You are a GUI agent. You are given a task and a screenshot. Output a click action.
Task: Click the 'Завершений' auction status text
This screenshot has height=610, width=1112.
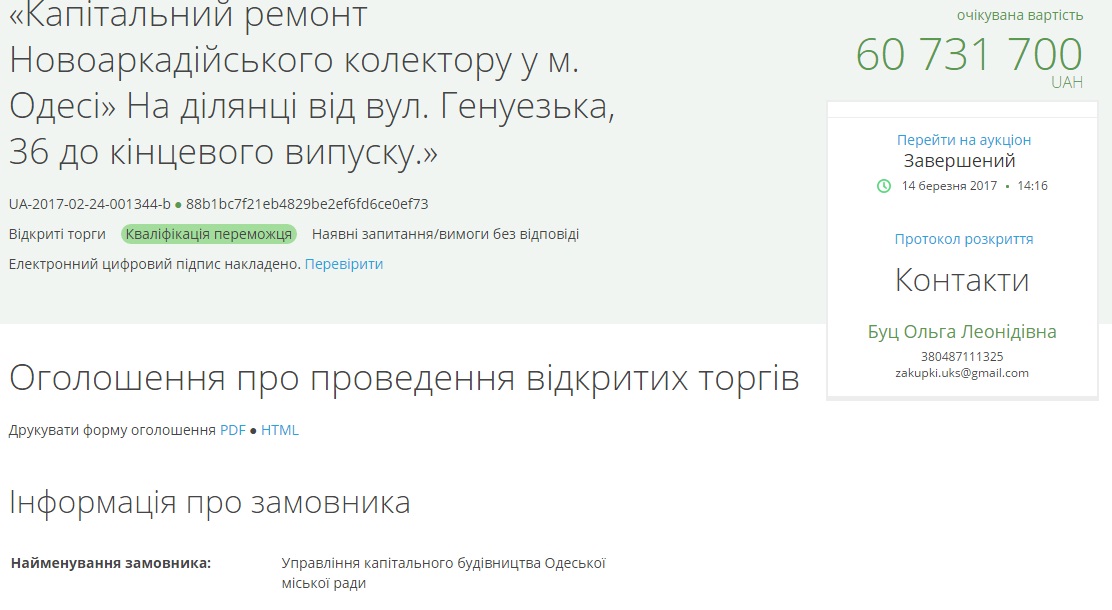(959, 161)
